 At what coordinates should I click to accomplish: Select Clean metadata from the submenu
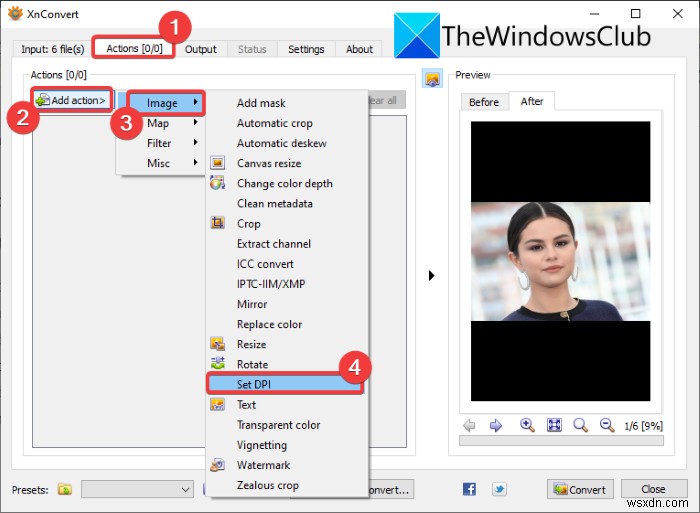[x=287, y=204]
